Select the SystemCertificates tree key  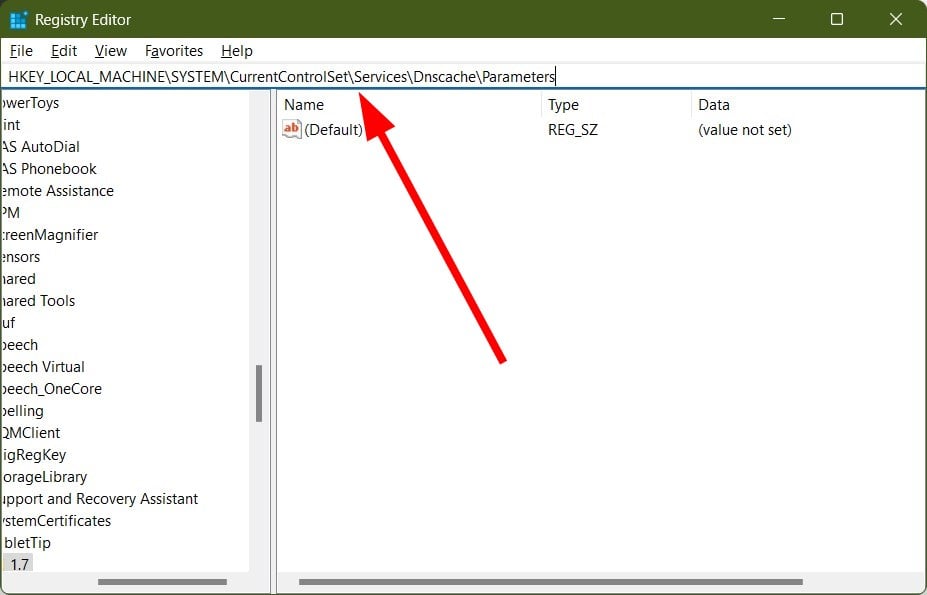tap(56, 521)
